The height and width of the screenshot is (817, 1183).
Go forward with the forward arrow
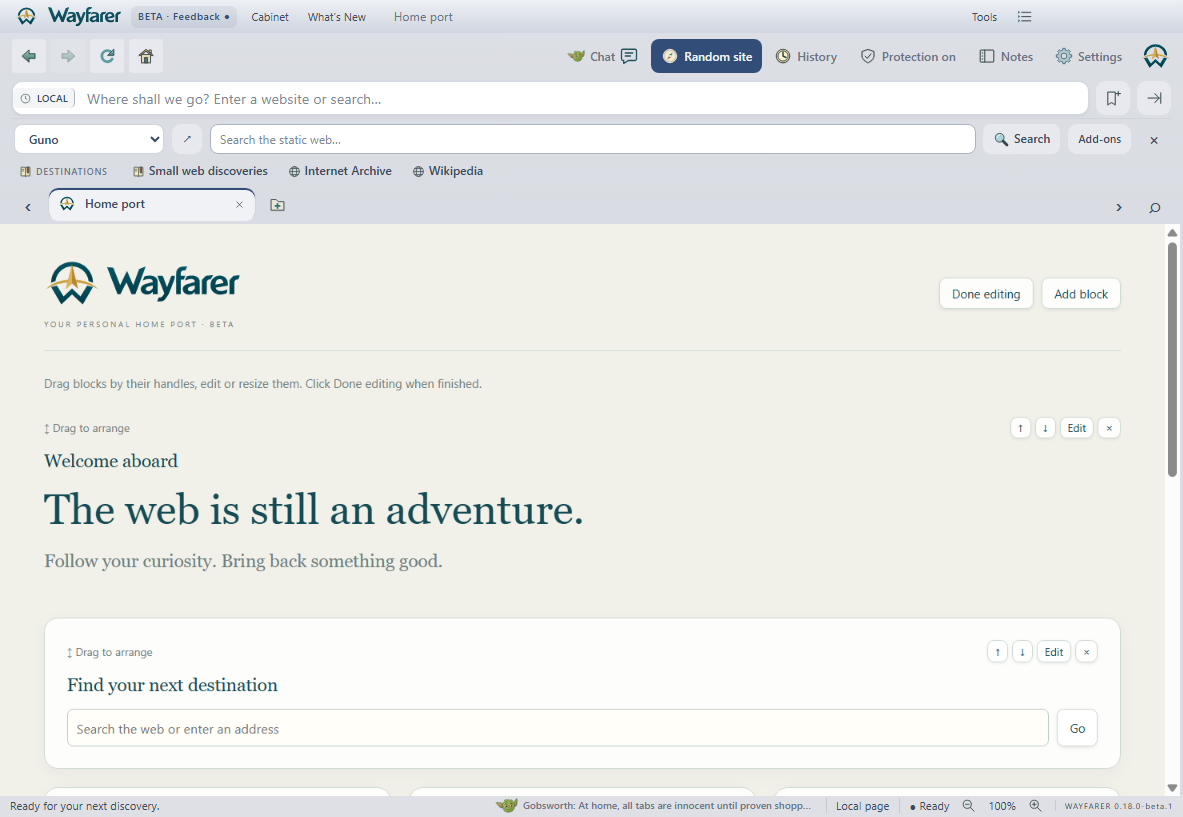click(68, 56)
